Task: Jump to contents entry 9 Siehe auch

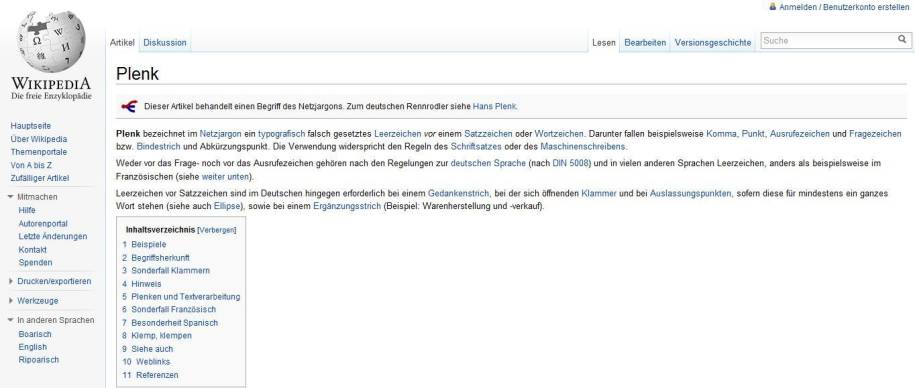Action: pos(148,349)
